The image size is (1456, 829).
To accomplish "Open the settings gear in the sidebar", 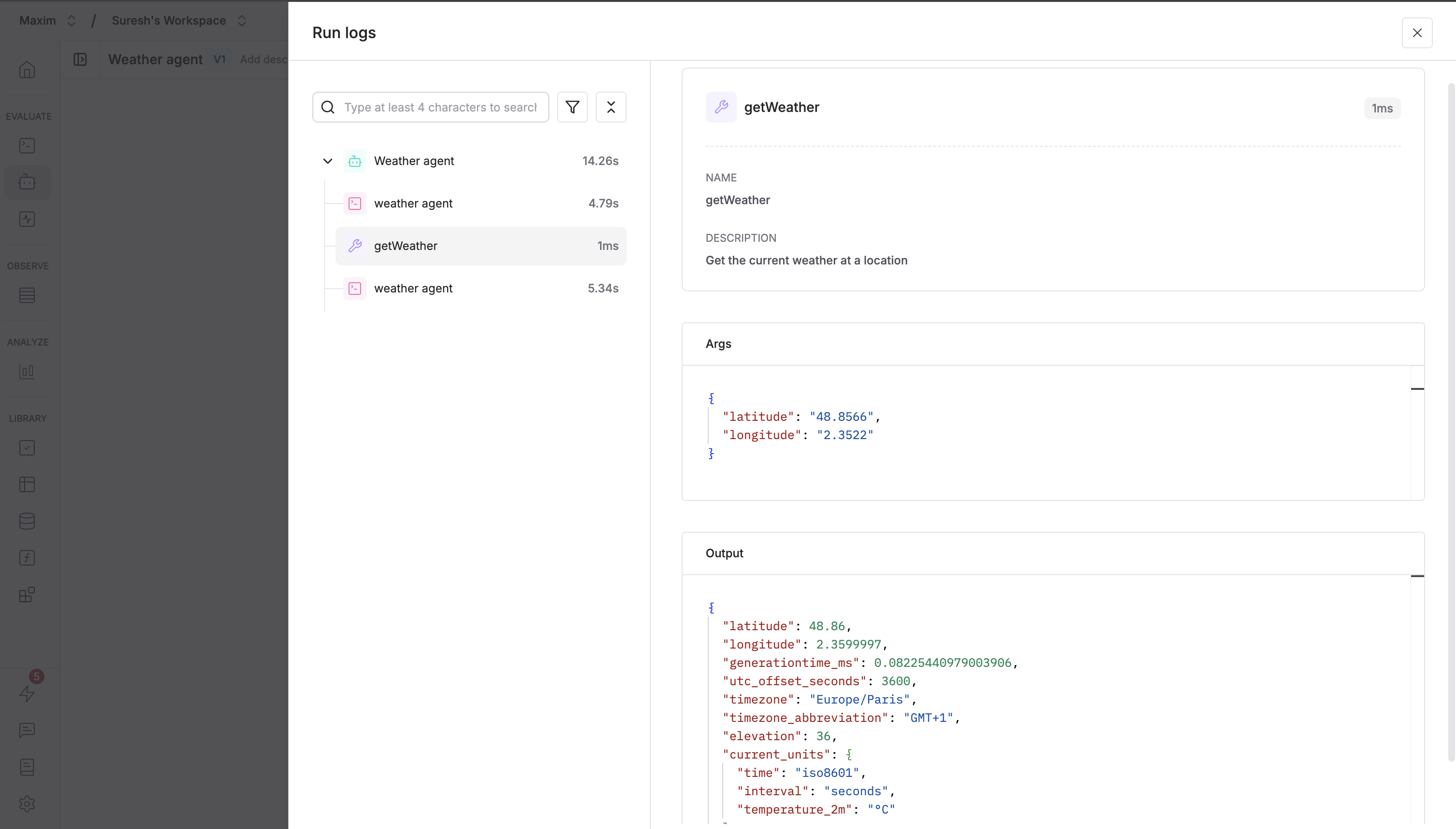I will [27, 803].
